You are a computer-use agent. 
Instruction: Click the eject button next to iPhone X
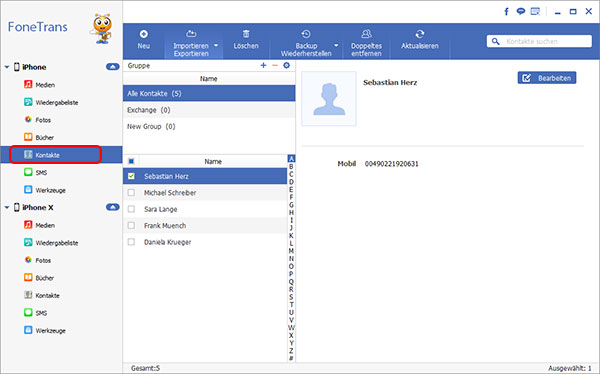click(112, 207)
